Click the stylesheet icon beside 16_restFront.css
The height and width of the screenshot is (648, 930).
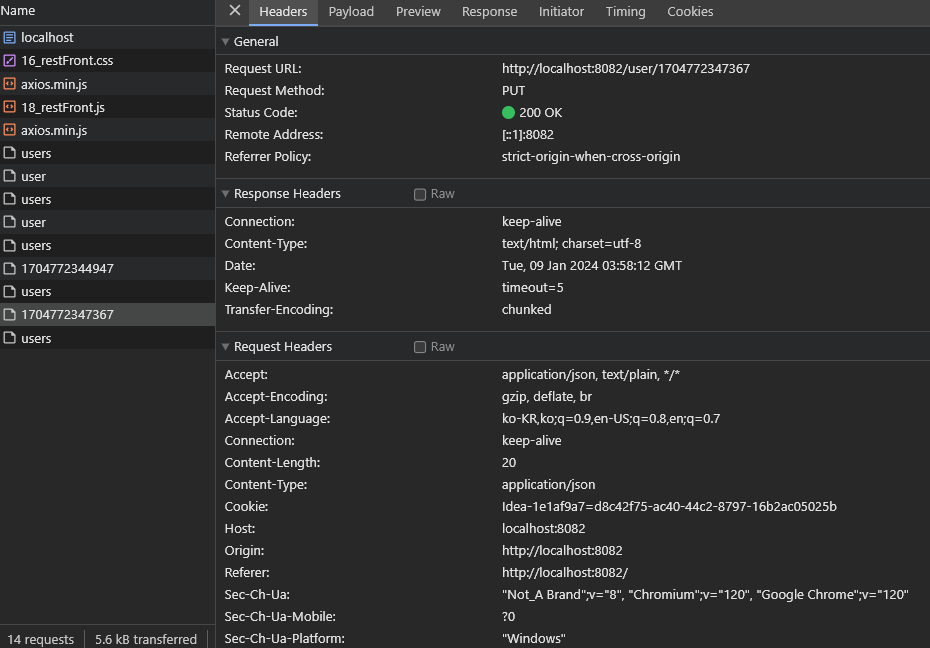[9, 60]
